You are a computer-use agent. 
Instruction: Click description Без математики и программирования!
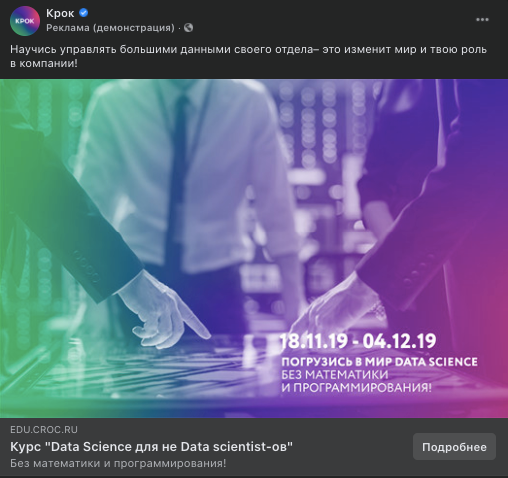coord(118,463)
